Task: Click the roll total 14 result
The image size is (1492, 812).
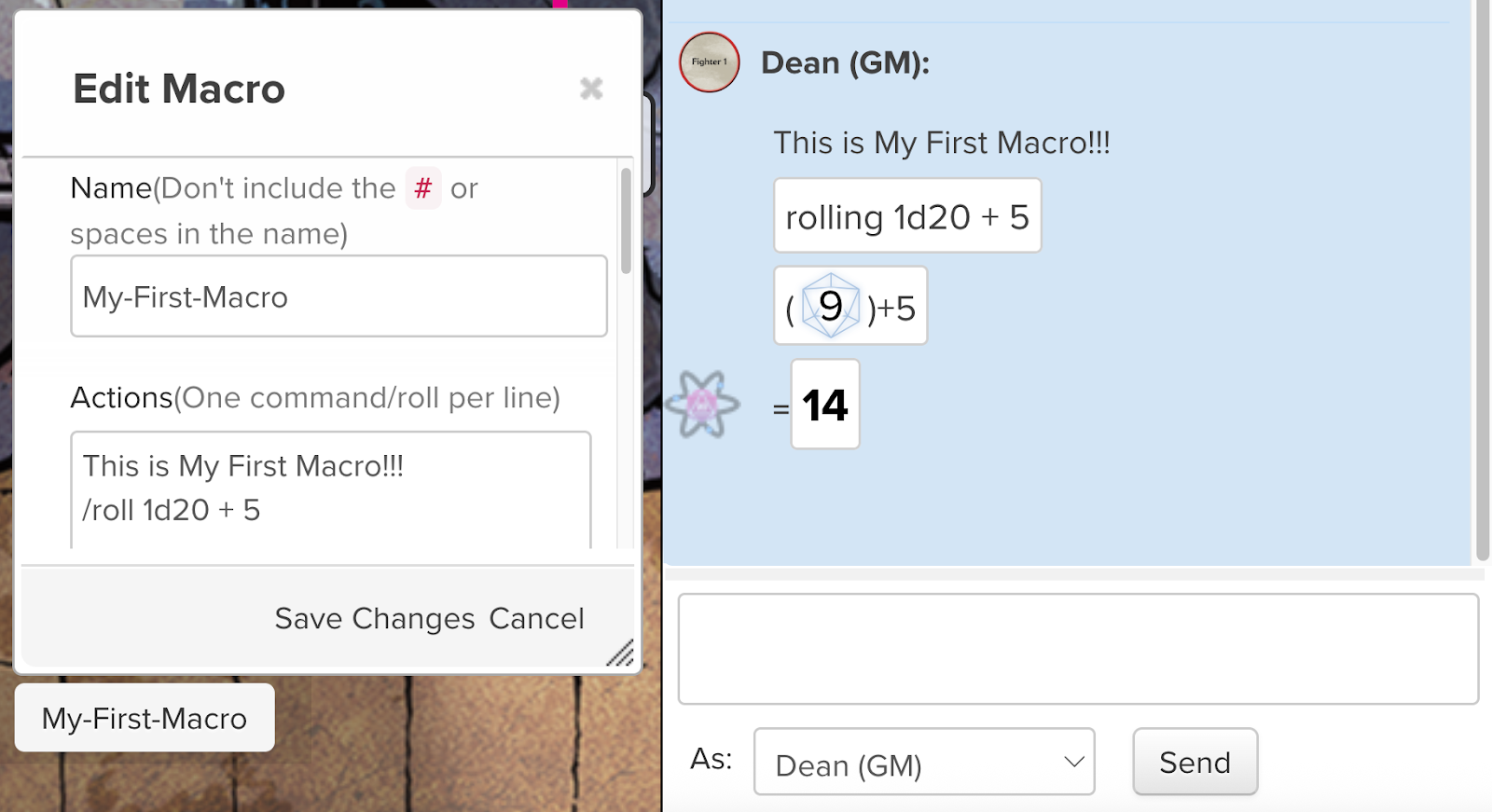Action: [x=825, y=405]
